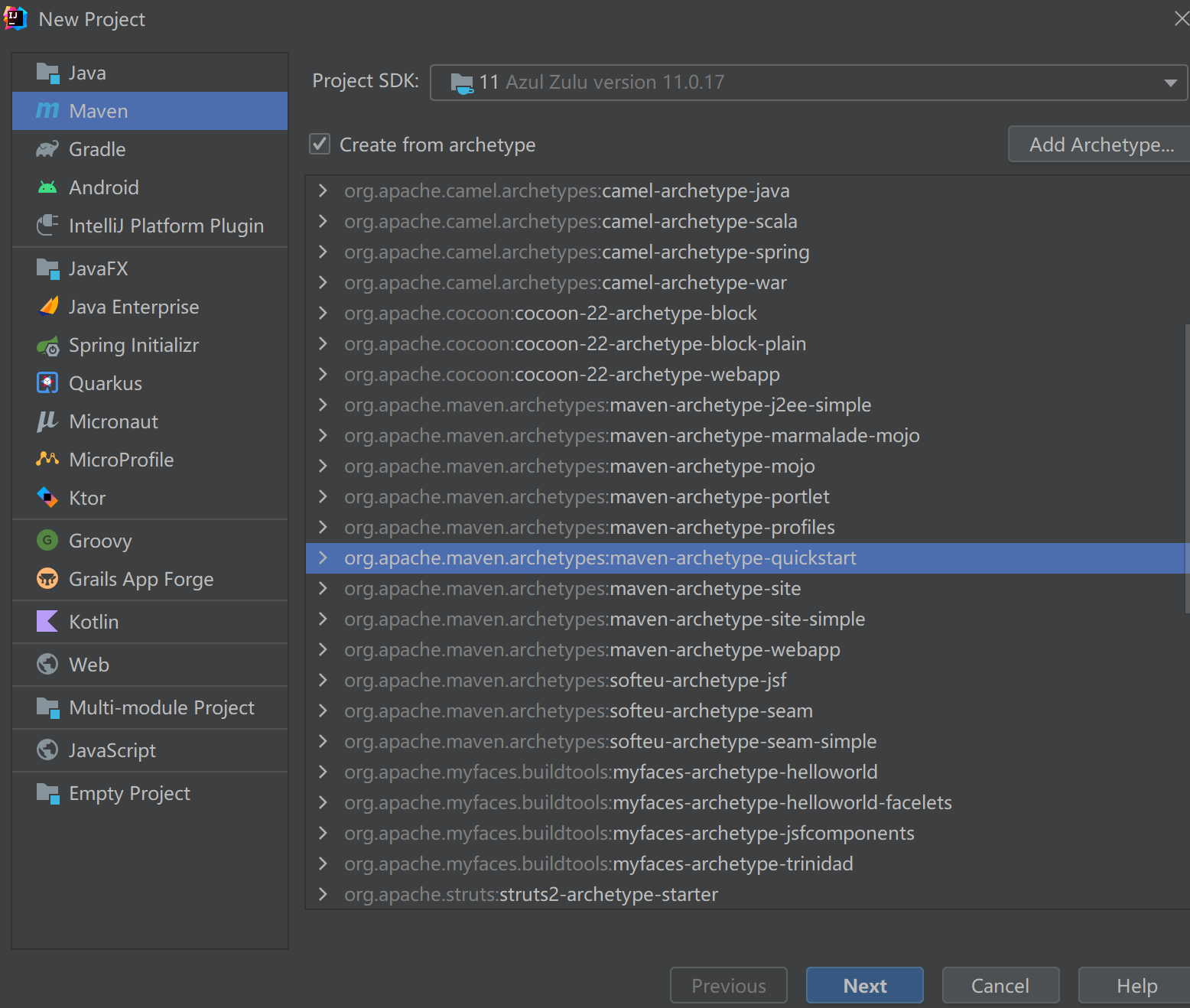The image size is (1190, 1008).
Task: Choose Kotlin project type
Action: pyautogui.click(x=150, y=622)
